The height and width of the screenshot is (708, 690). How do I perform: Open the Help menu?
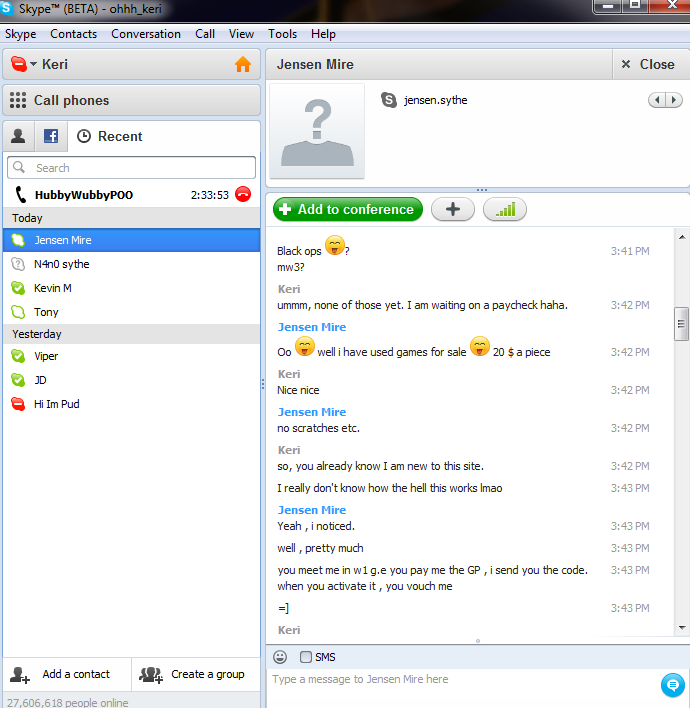coord(323,34)
